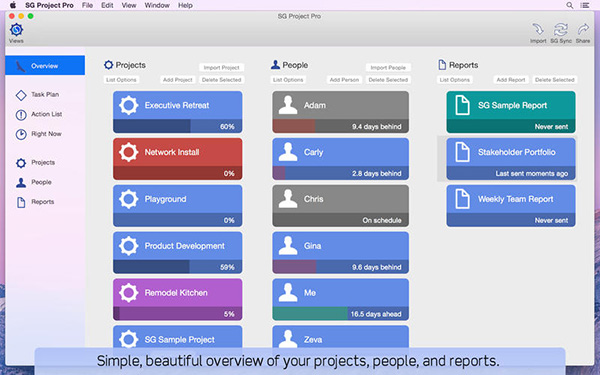Click the Share arrow icon
The width and height of the screenshot is (600, 375).
583,30
